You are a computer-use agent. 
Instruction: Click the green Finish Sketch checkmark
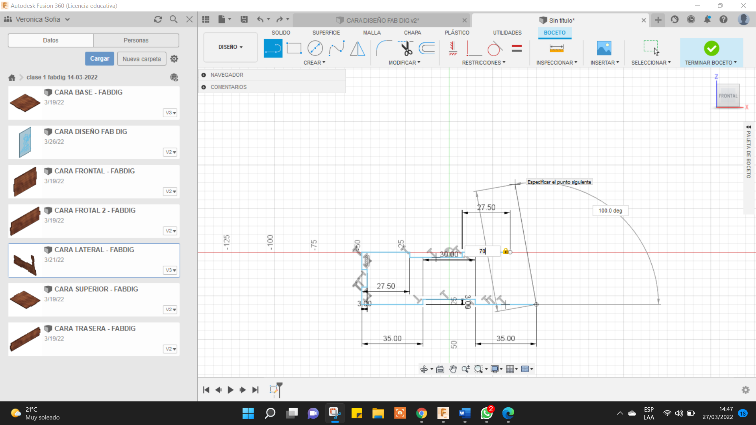(x=711, y=48)
